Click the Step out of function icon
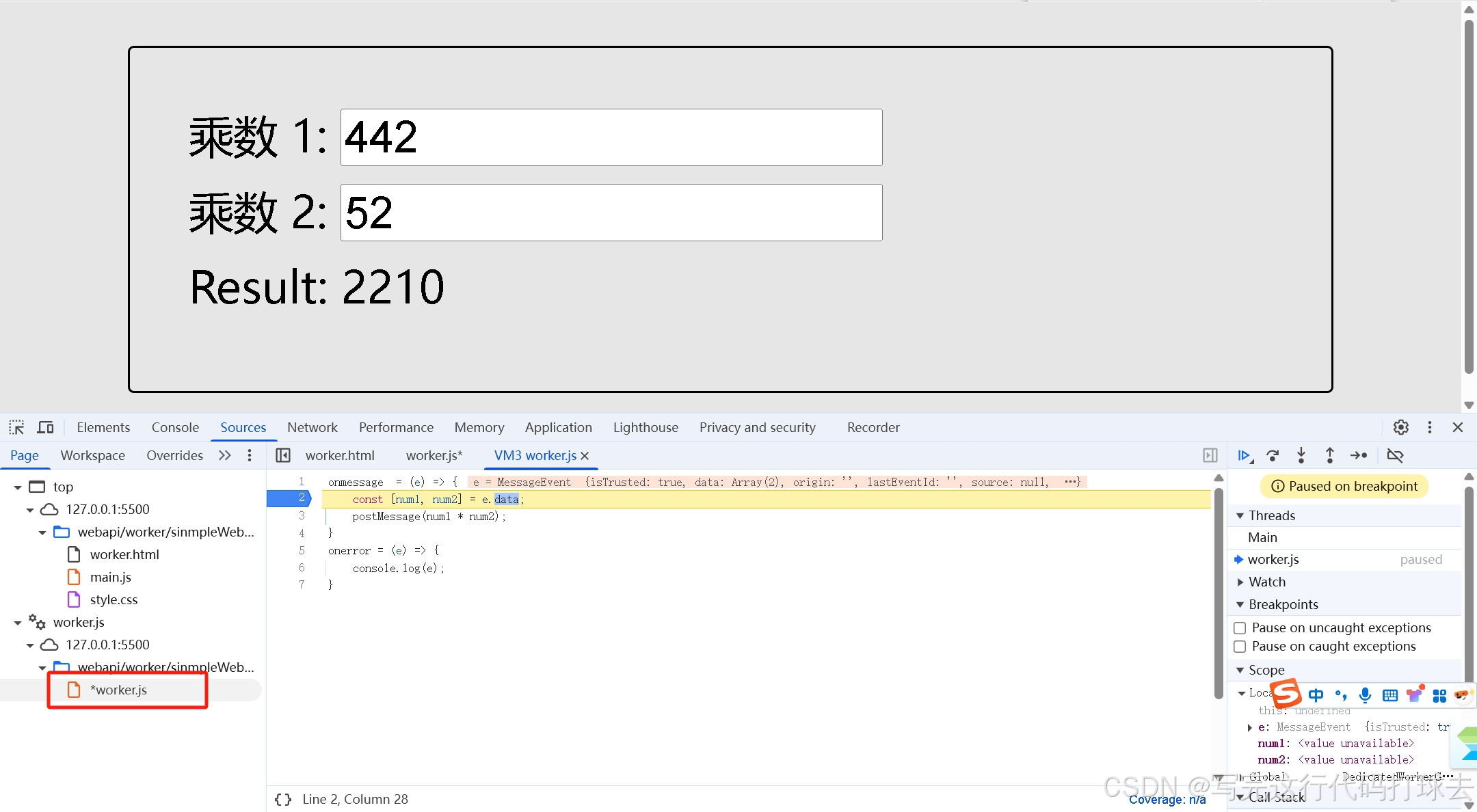1477x812 pixels. (1330, 455)
